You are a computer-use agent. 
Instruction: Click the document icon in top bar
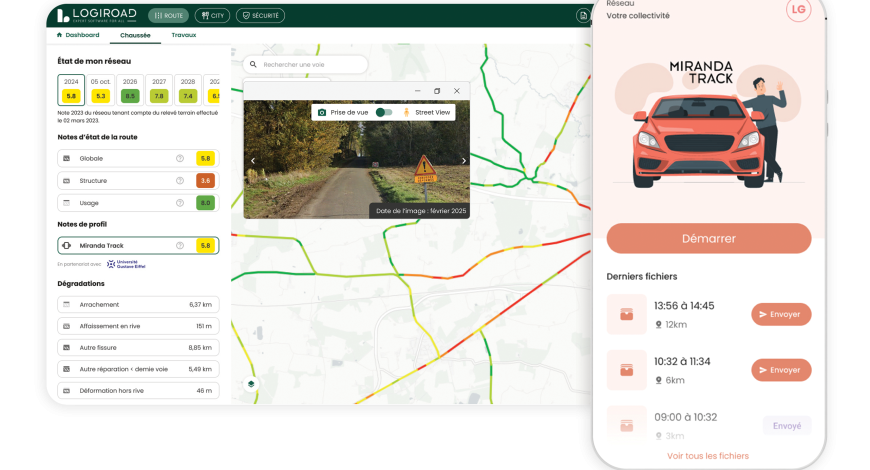(x=583, y=16)
